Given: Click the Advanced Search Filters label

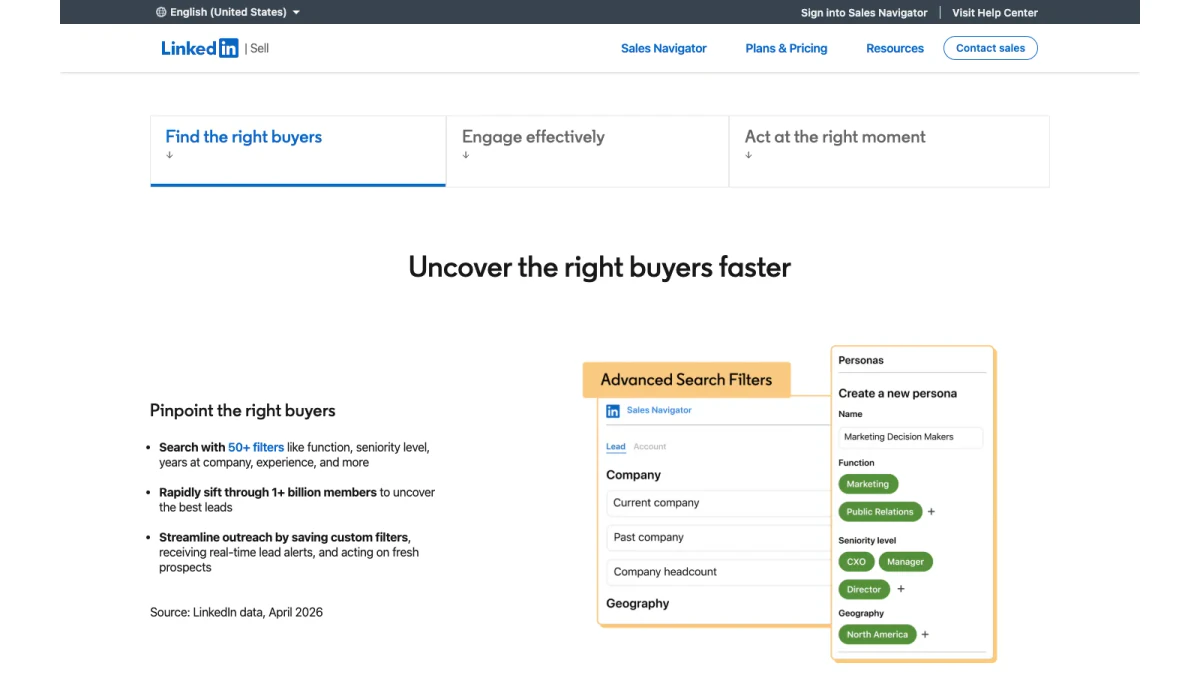Looking at the screenshot, I should pyautogui.click(x=686, y=380).
